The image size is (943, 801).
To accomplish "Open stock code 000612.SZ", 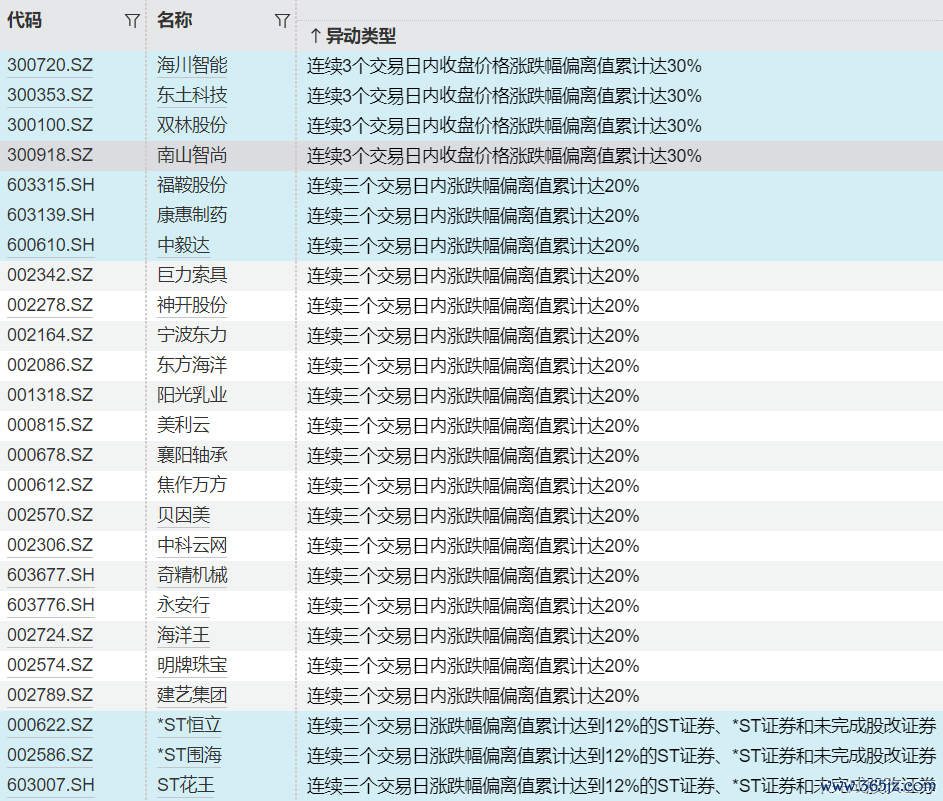I will [50, 485].
